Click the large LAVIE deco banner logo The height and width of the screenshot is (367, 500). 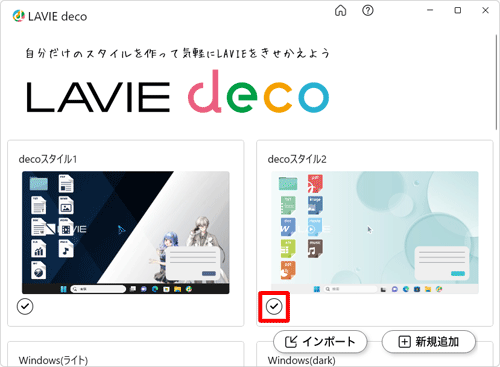coord(178,92)
